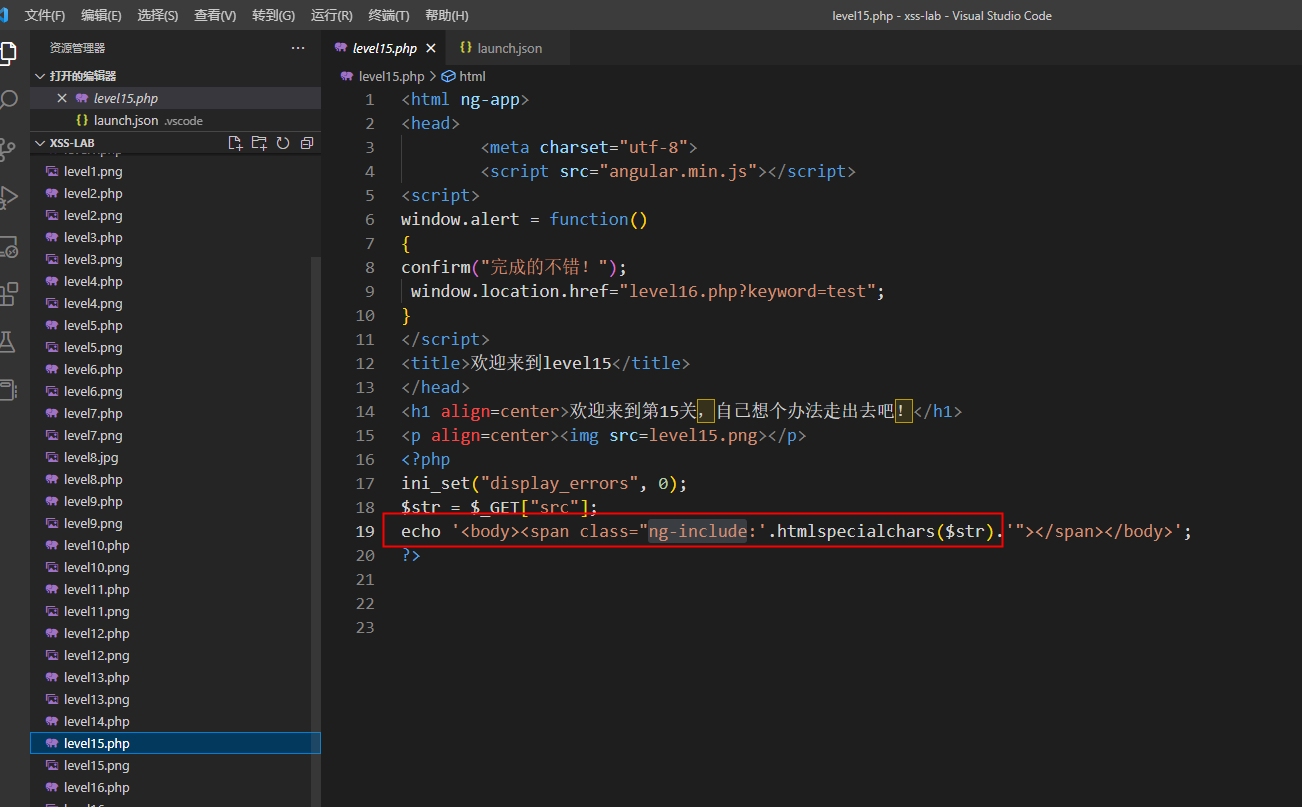
Task: Click the html breadcrumb item
Action: click(472, 76)
